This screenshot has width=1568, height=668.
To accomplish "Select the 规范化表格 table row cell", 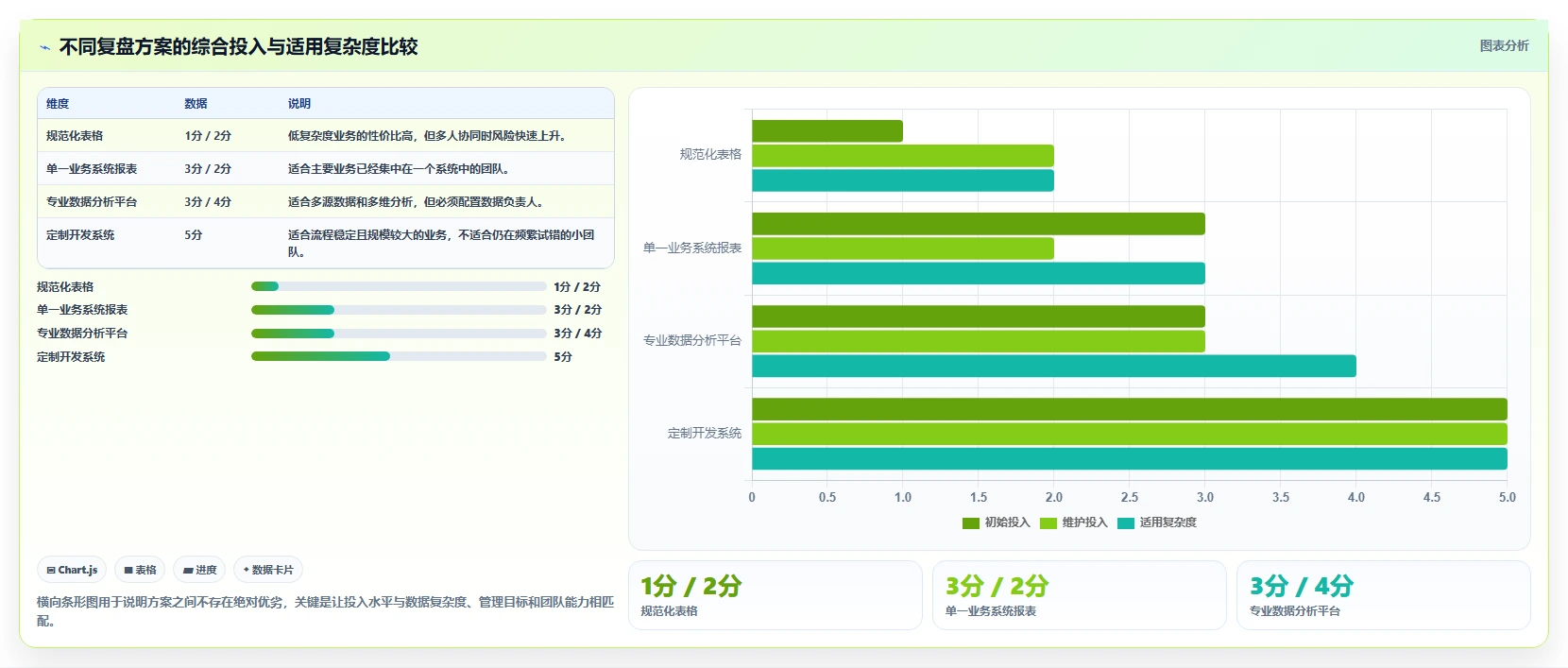I will (x=75, y=136).
